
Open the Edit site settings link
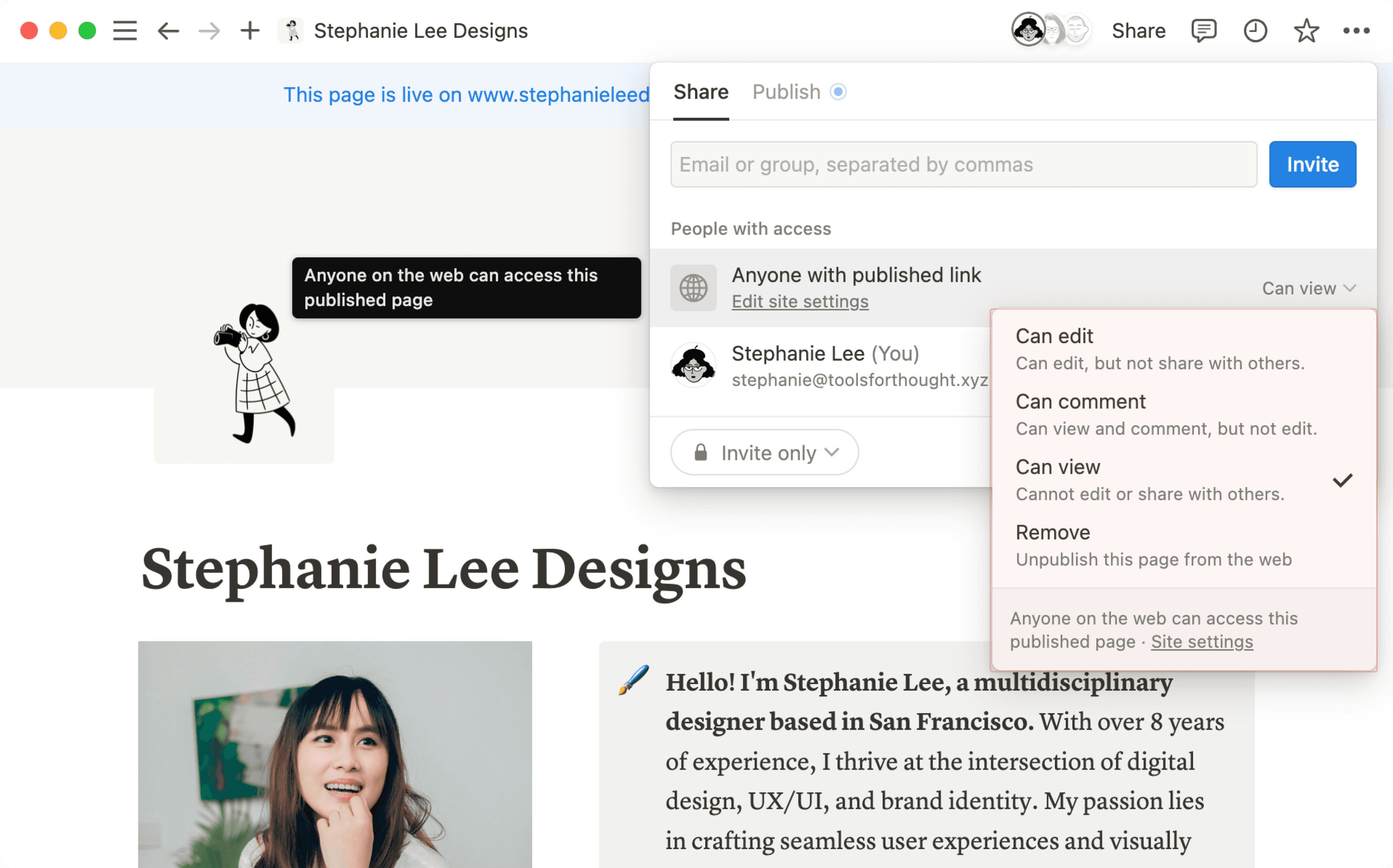point(800,302)
